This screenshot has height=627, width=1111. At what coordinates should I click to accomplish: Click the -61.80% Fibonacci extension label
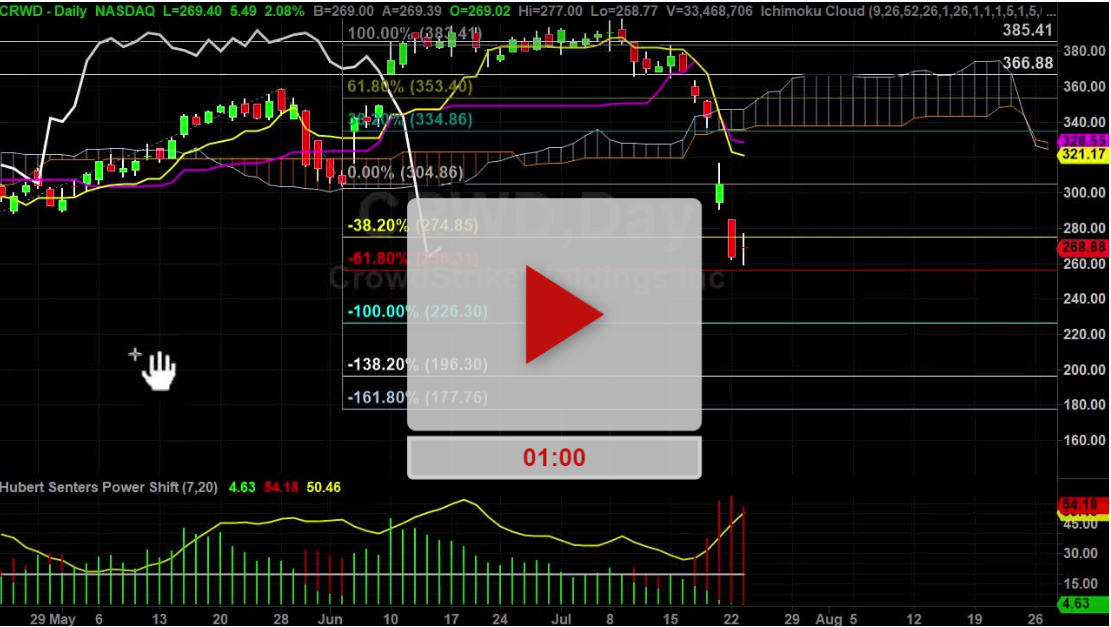tap(412, 258)
